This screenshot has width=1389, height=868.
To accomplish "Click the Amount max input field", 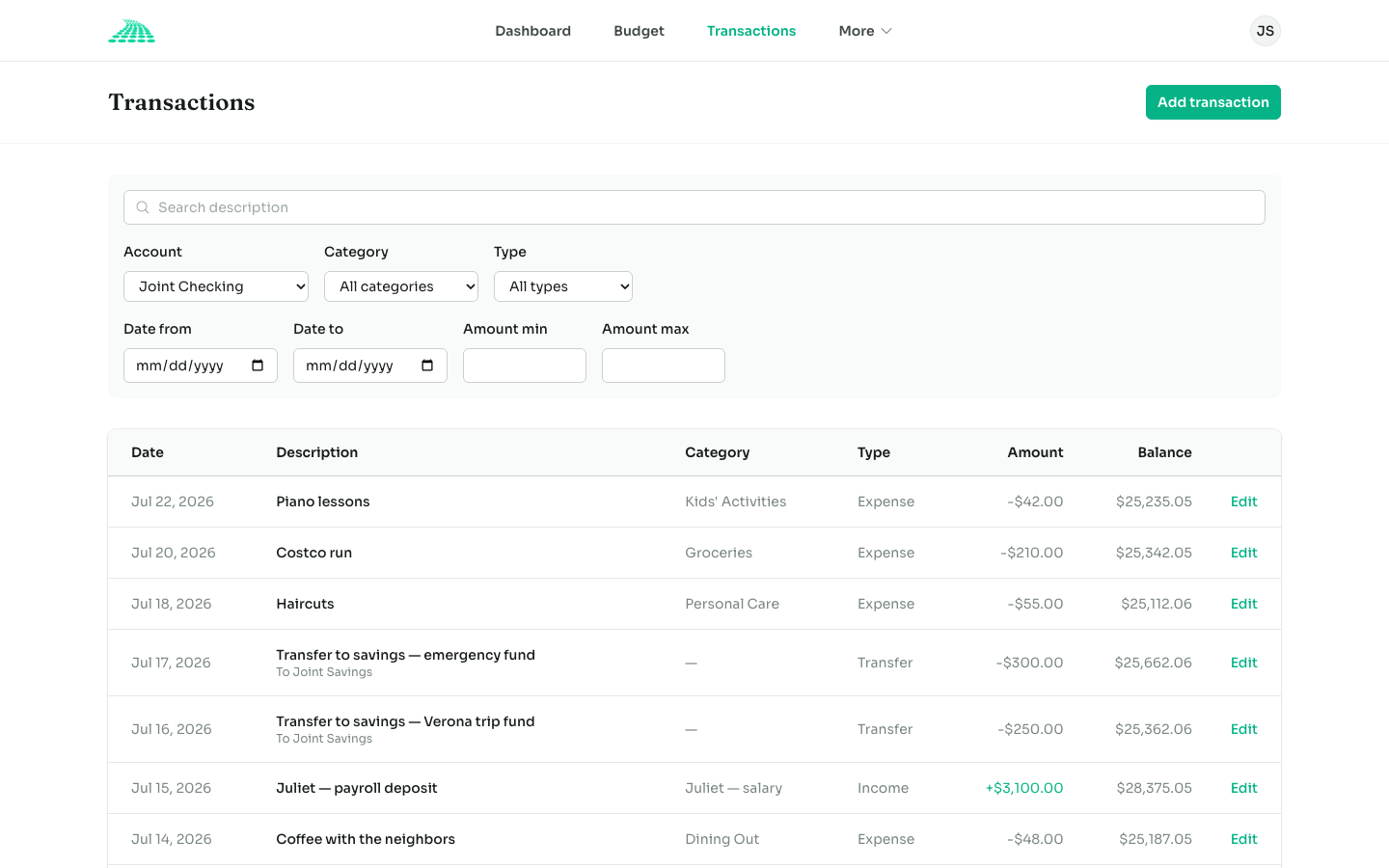I will [664, 366].
